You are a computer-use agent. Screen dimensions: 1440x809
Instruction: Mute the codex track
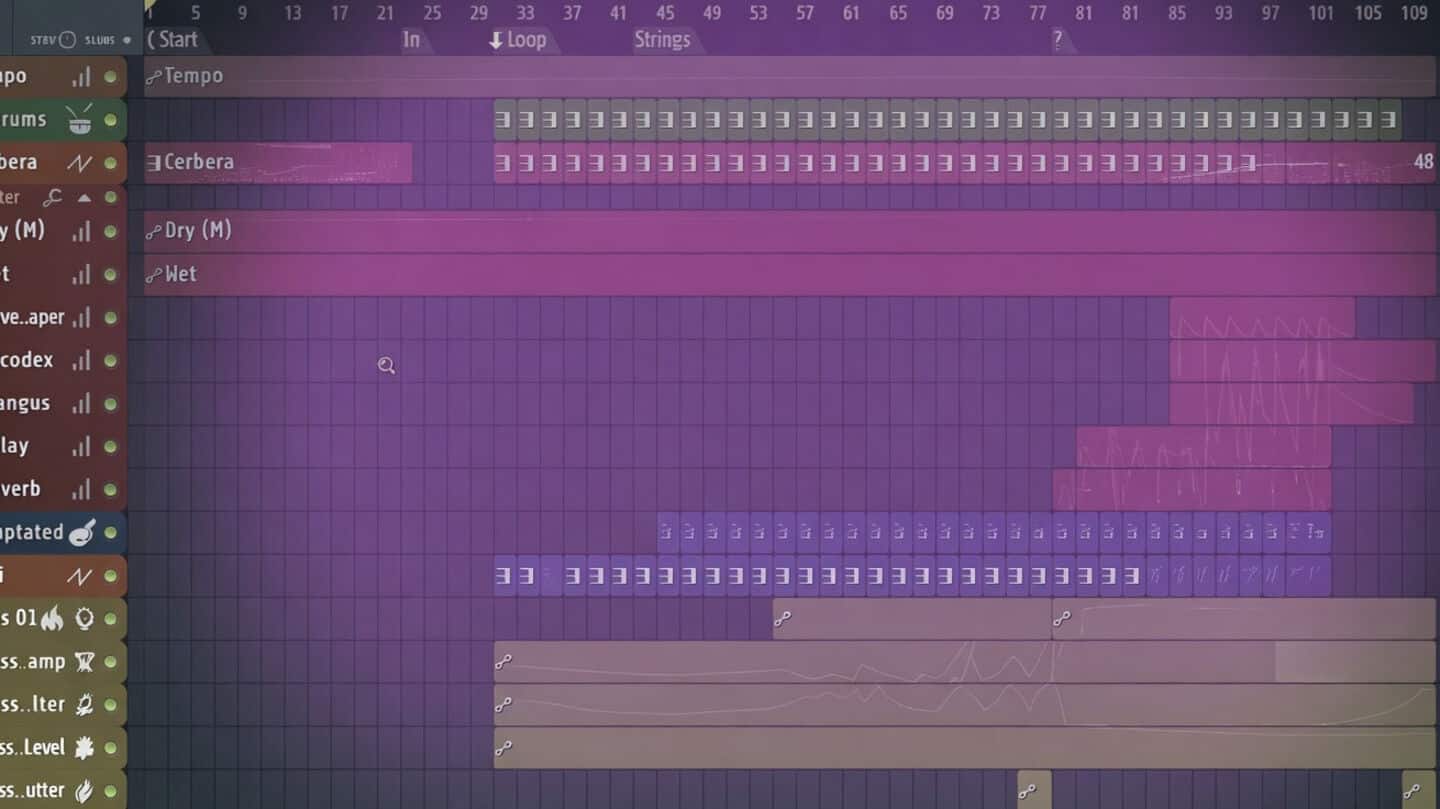pyautogui.click(x=110, y=361)
